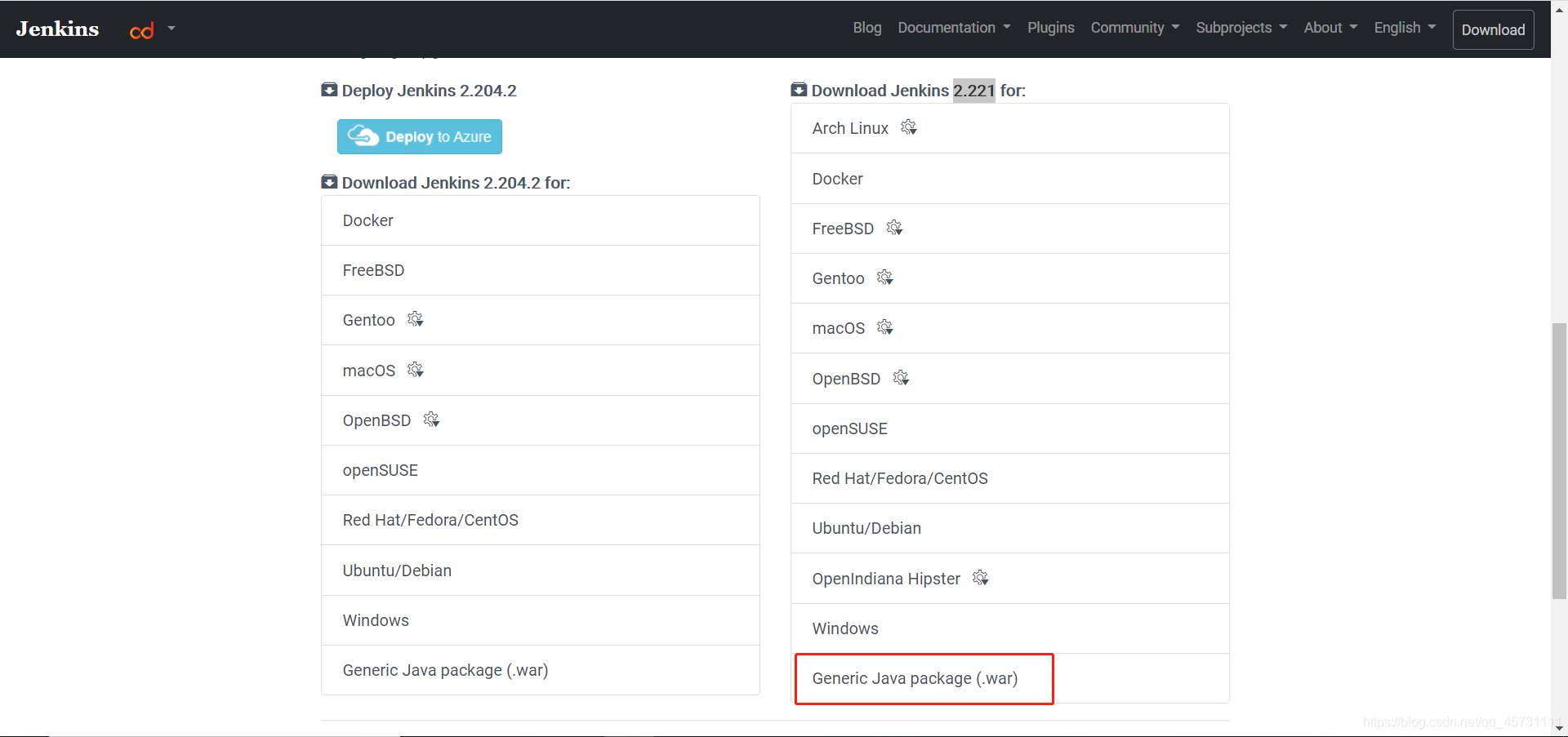Select openSUSE under Jenkins 2.204.2

click(x=541, y=470)
